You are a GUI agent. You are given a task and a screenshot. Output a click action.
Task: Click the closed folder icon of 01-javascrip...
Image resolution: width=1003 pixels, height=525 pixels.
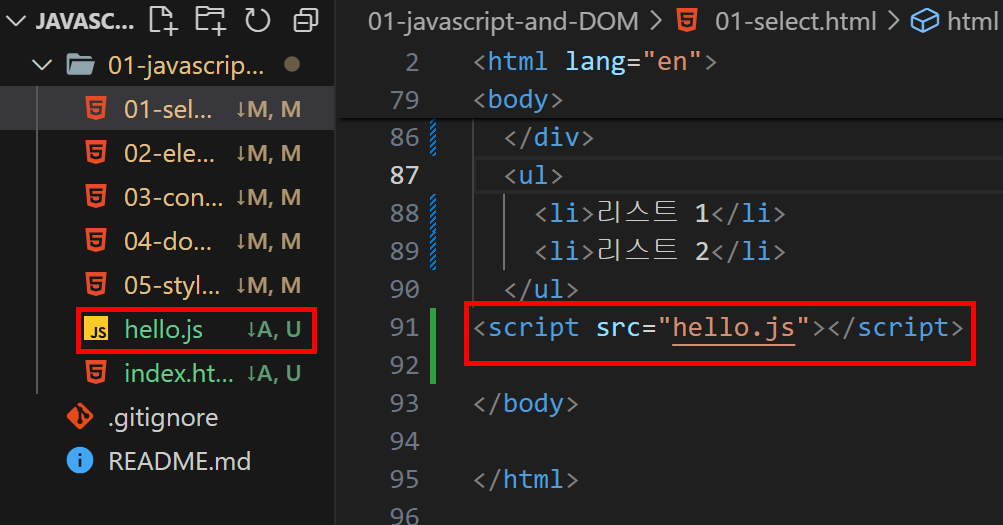pyautogui.click(x=81, y=65)
